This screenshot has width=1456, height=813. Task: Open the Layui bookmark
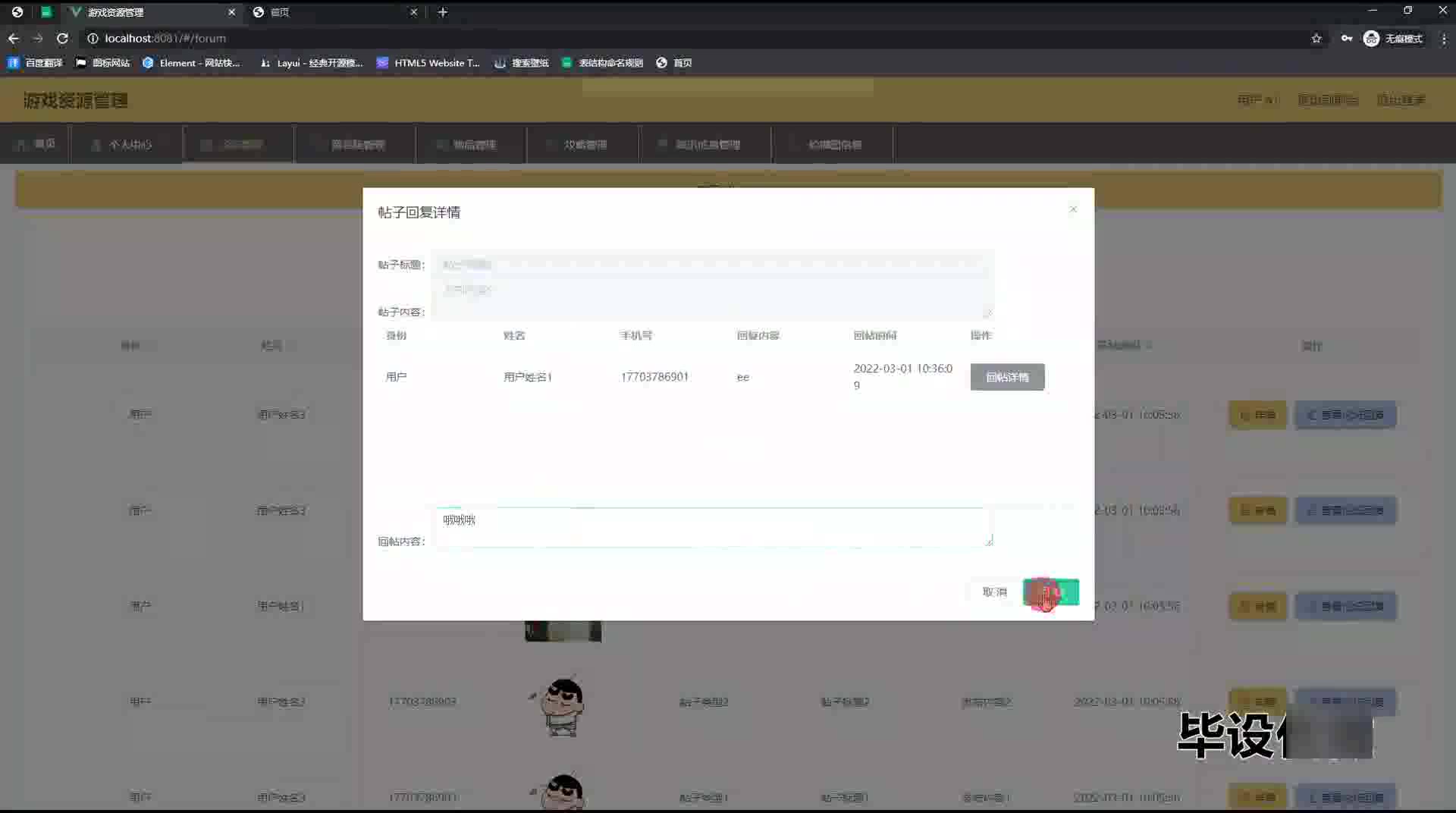(x=311, y=63)
